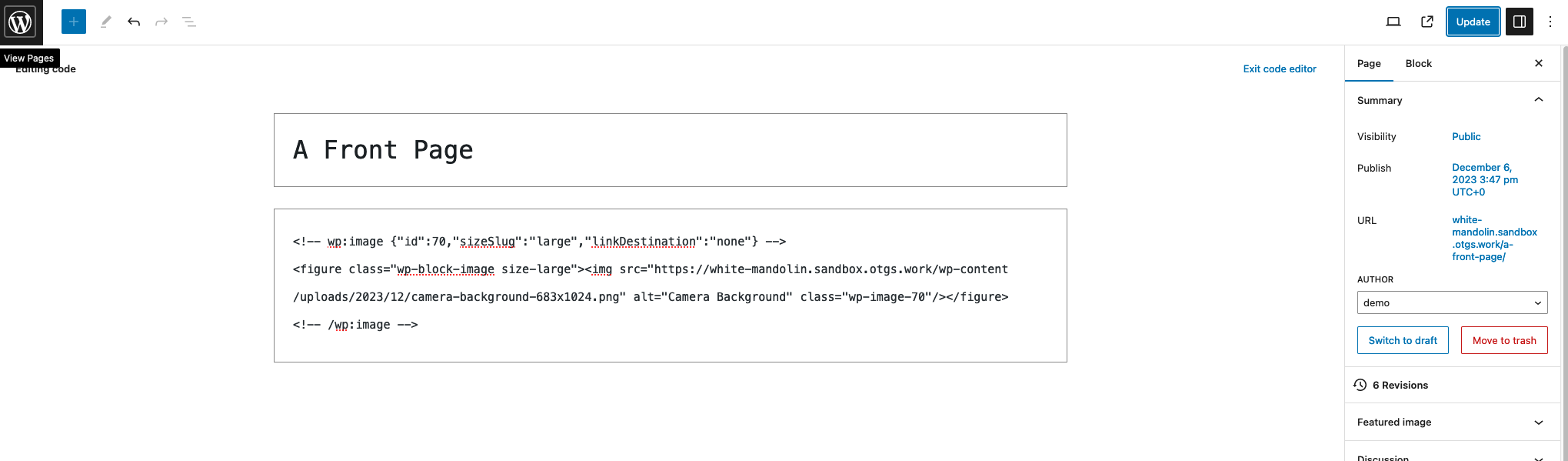Click the WordPress logo to view pages

[21, 22]
